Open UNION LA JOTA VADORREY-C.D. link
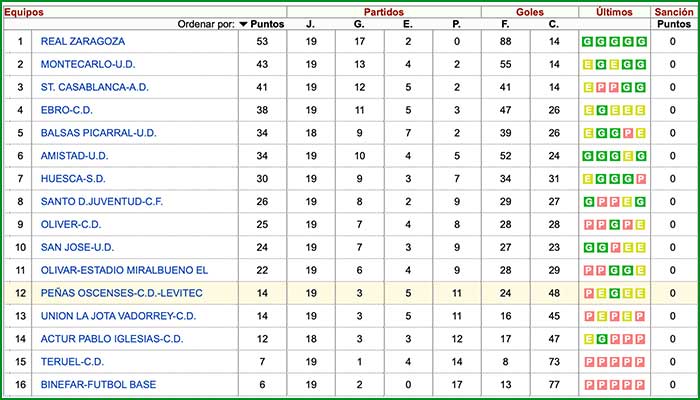Viewport: 700px width, 400px height. 118,317
